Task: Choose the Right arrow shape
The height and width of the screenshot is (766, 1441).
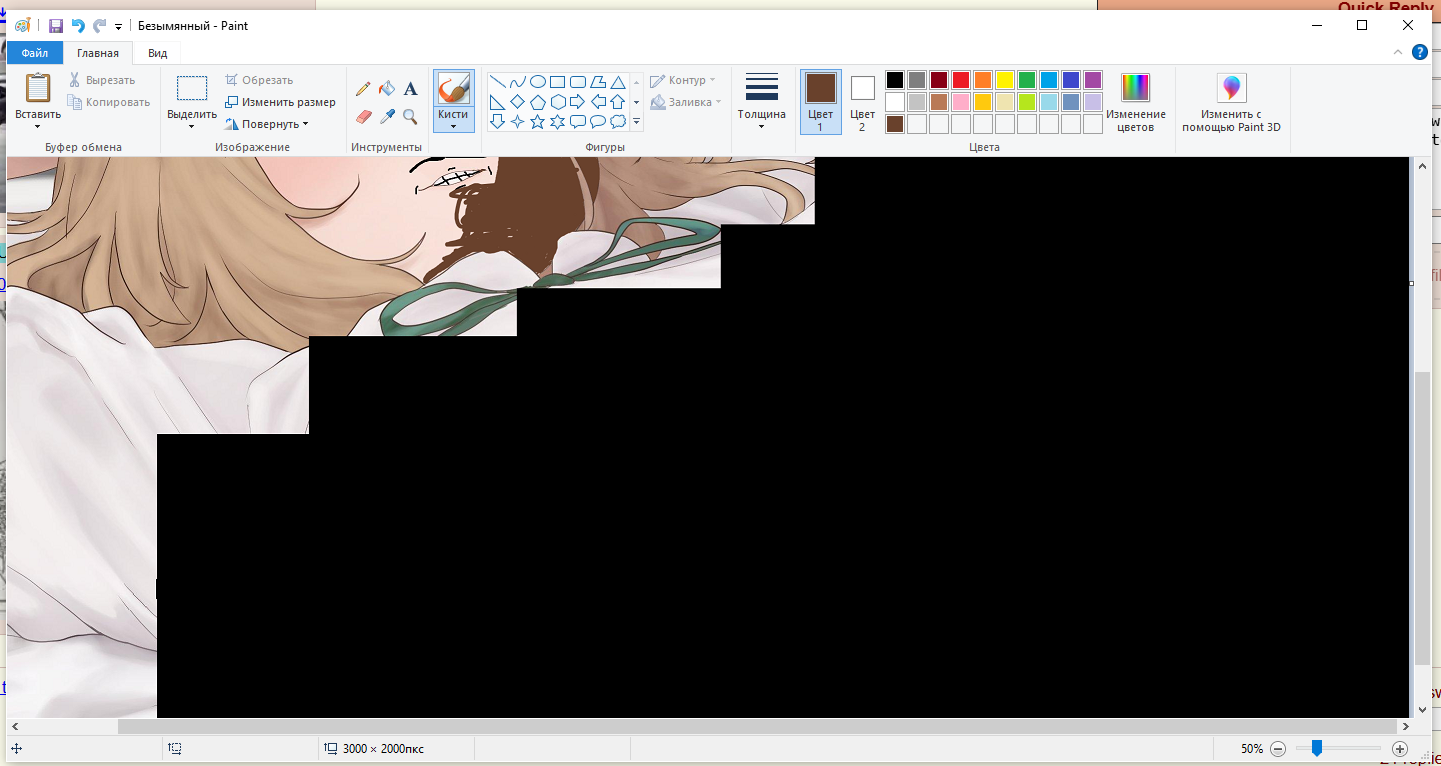Action: 577,102
